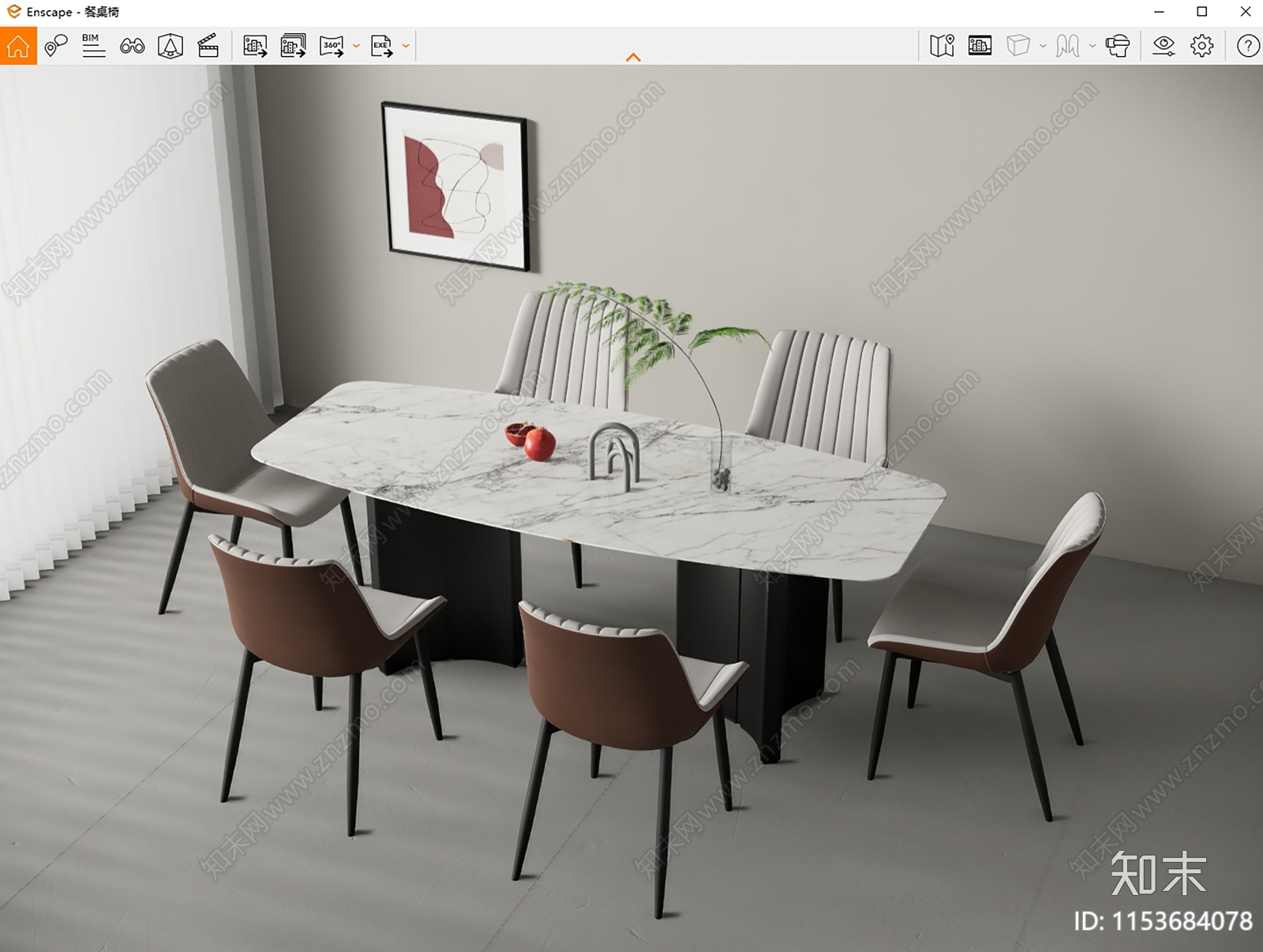Viewport: 1263px width, 952px height.
Task: Click the Enscape logo in title bar
Action: click(13, 12)
